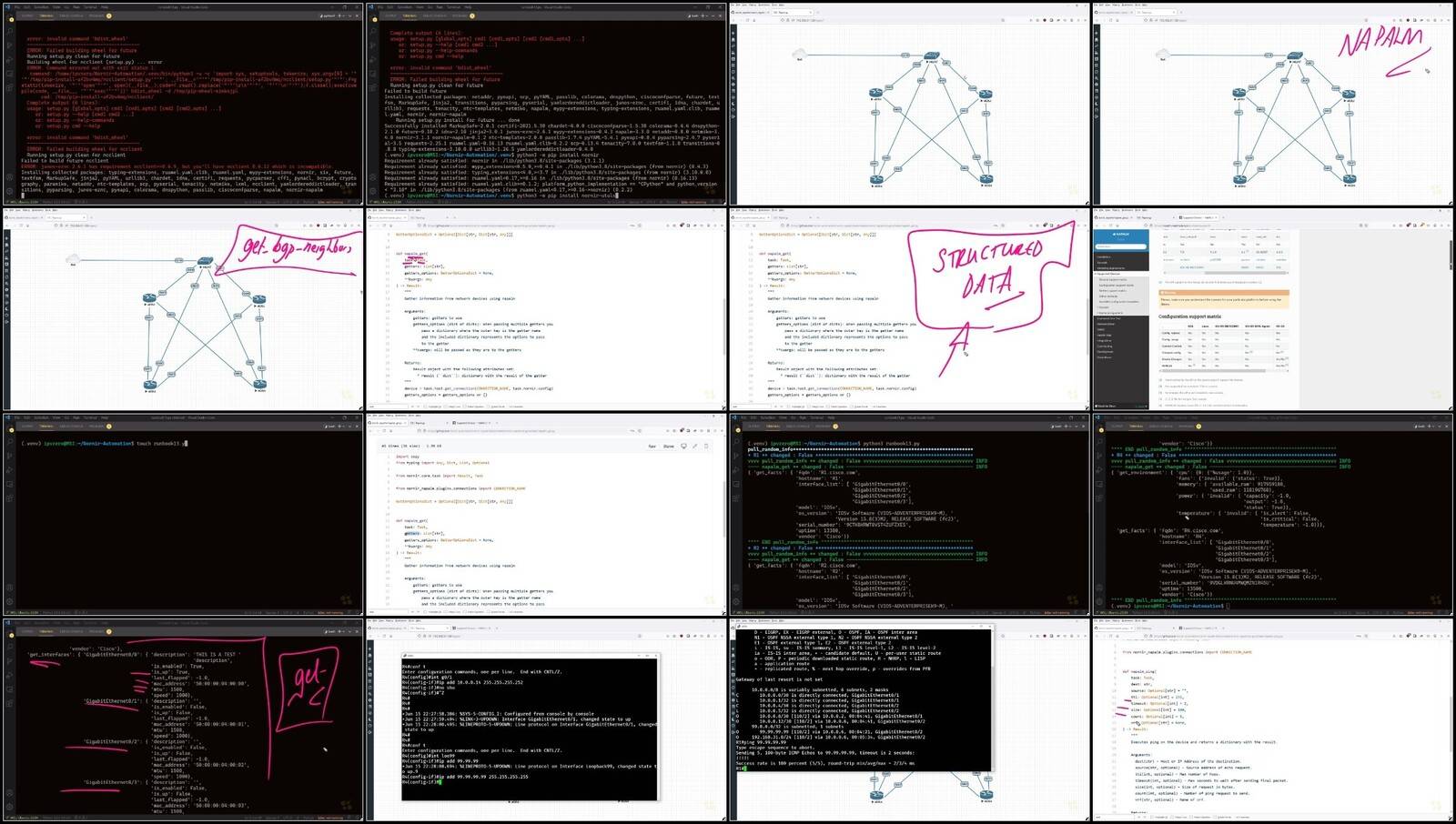This screenshot has width=1456, height=824.
Task: Select the 'touch runbook13.py' terminal frame
Action: point(182,515)
